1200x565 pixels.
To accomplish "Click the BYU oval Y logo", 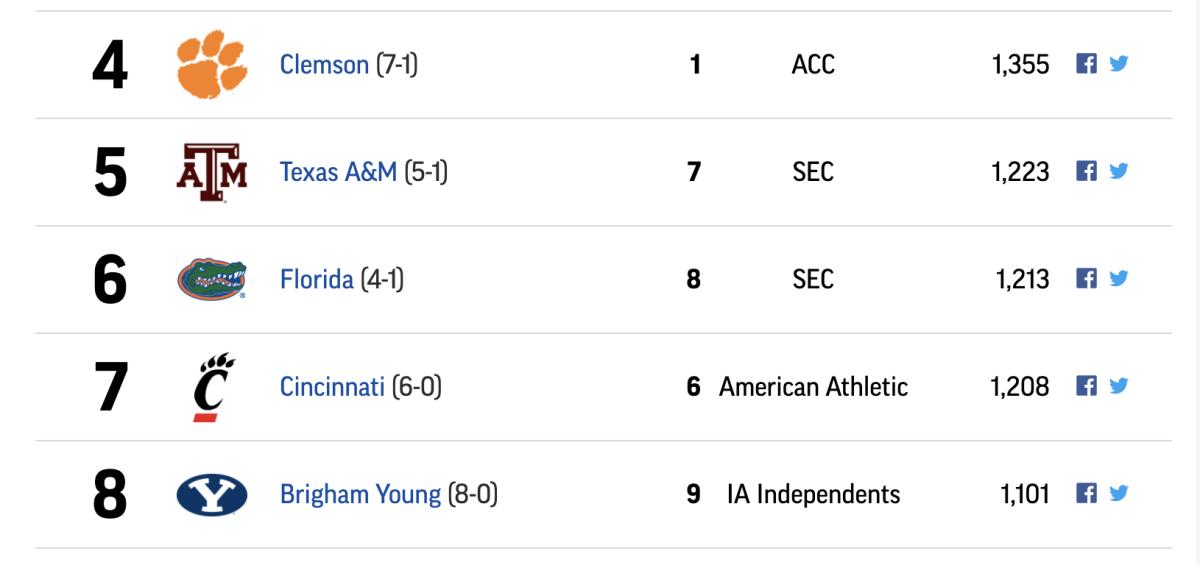I will coord(212,494).
